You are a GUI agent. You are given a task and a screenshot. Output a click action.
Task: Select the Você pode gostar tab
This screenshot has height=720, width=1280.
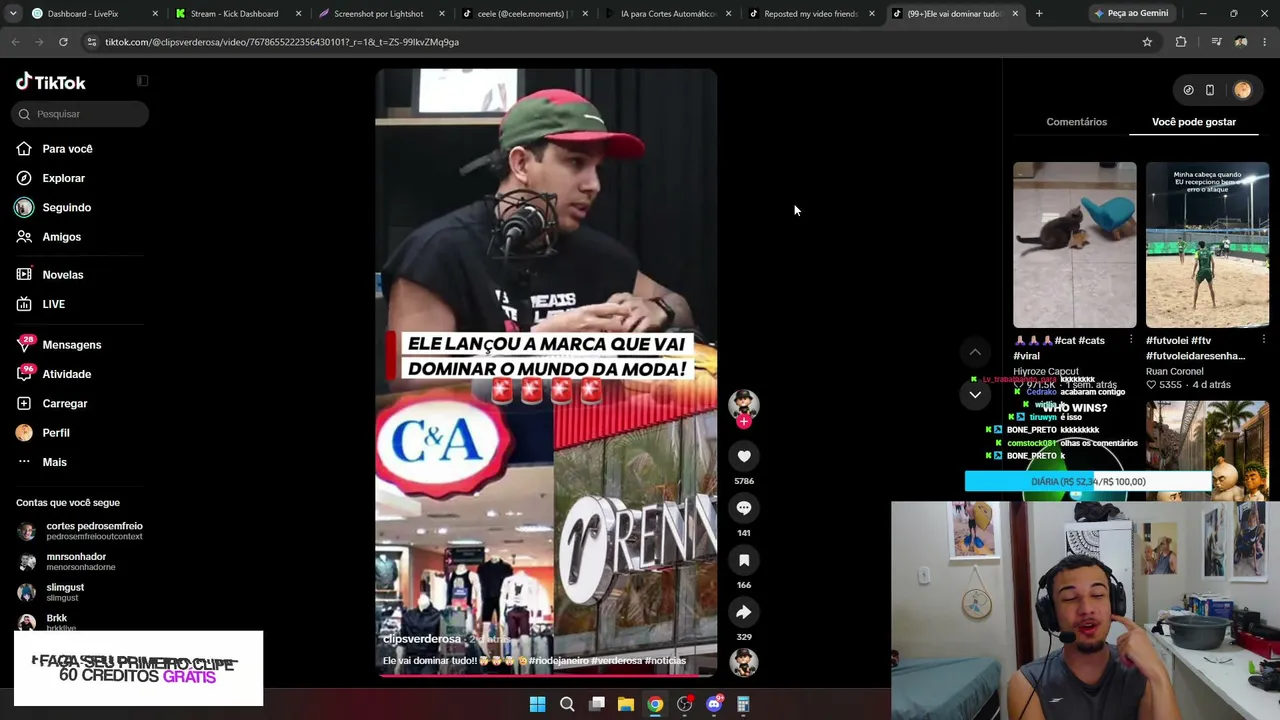1194,122
